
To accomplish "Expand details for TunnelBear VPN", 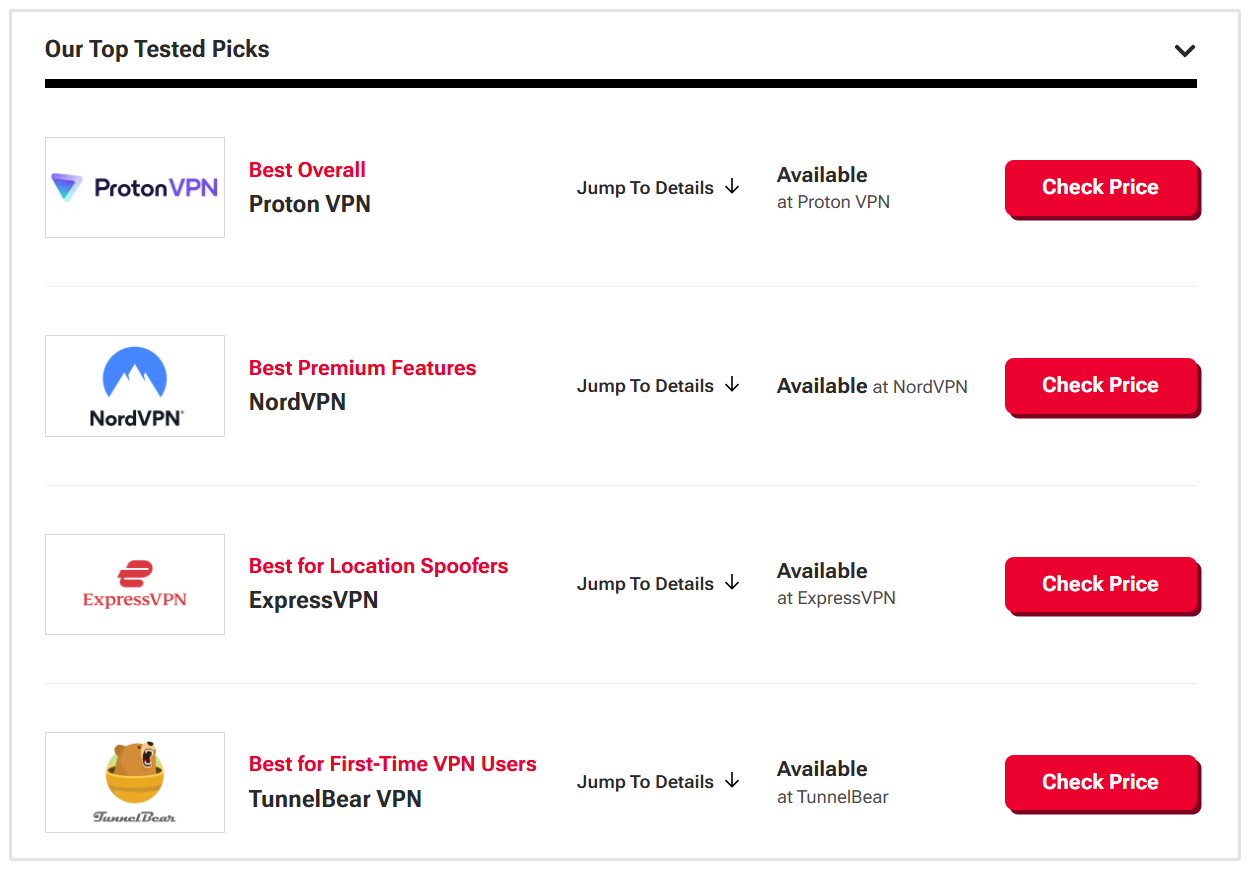I will (x=645, y=781).
